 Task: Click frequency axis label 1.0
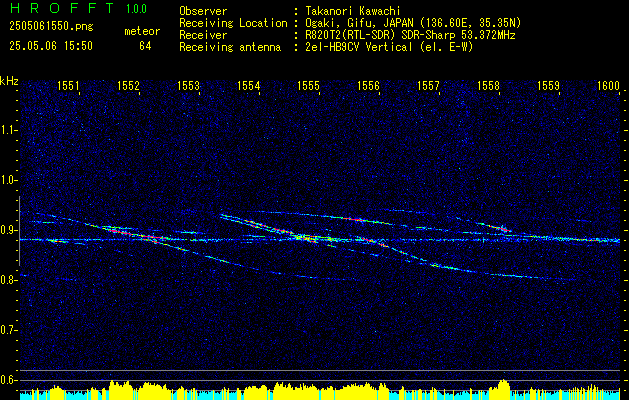tap(7, 180)
